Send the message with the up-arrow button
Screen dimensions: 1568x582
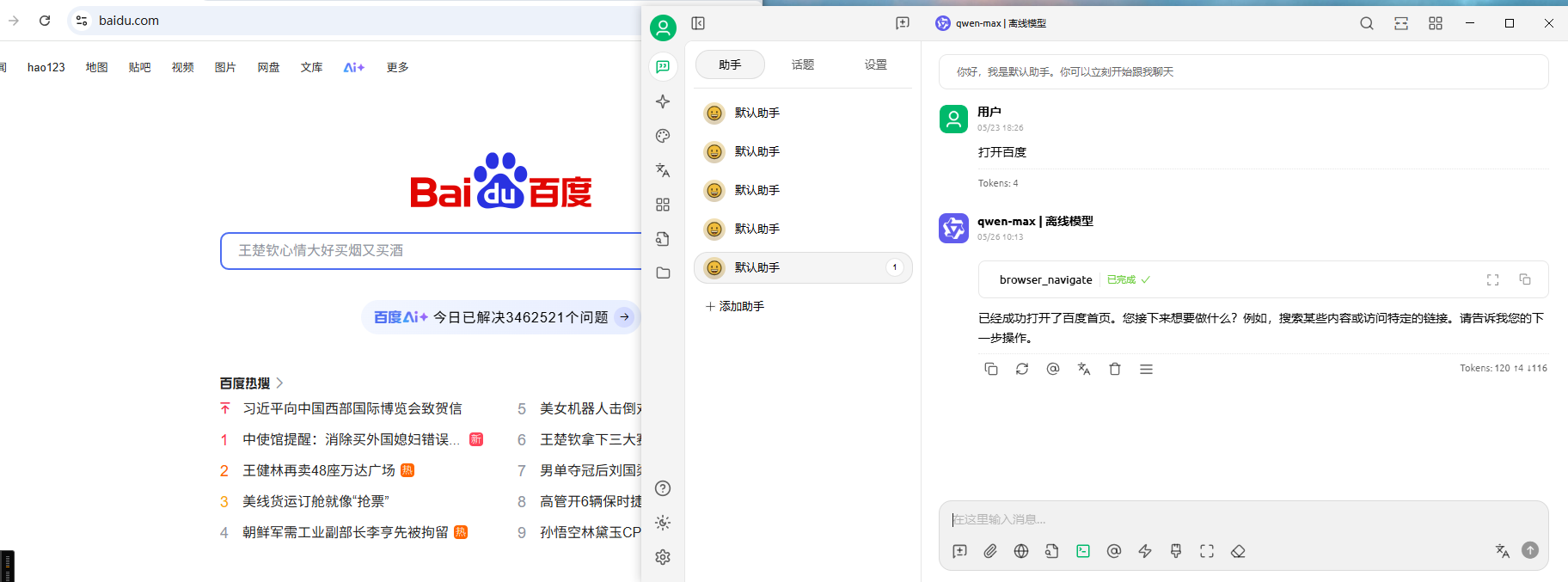coord(1530,550)
